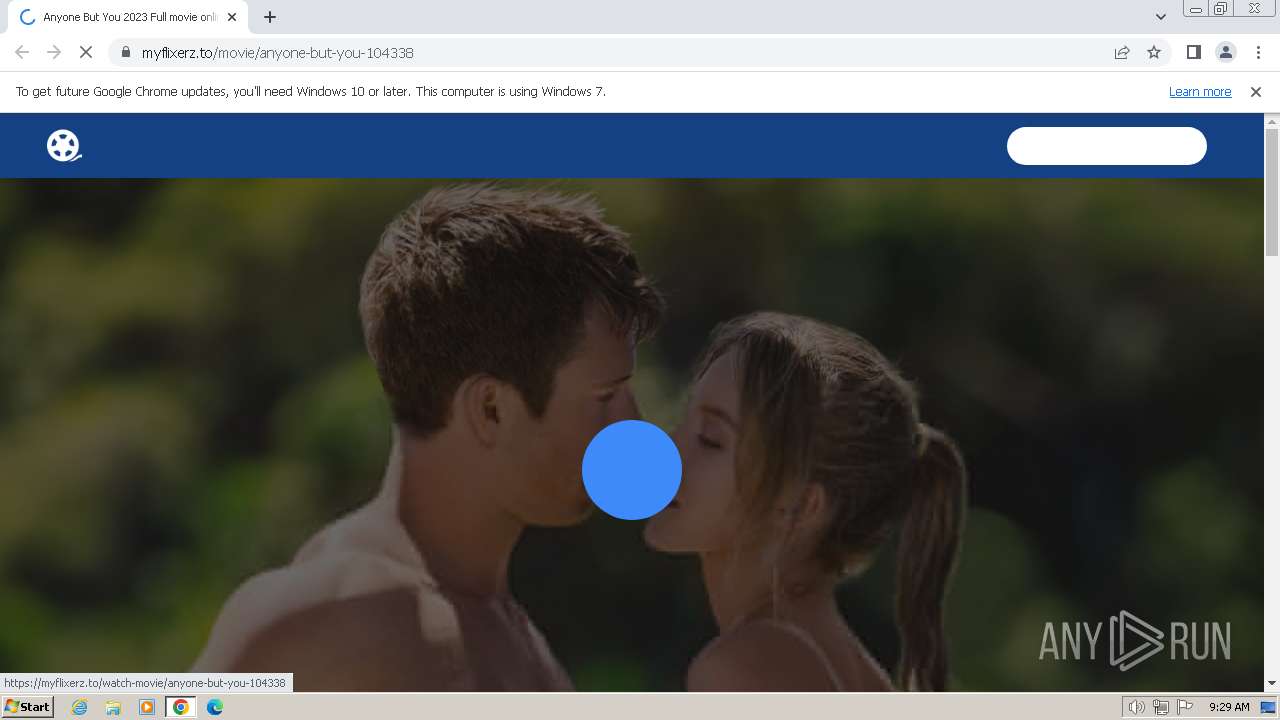Launch Microsoft Edge from the taskbar
This screenshot has height=720, width=1280.
(x=214, y=707)
